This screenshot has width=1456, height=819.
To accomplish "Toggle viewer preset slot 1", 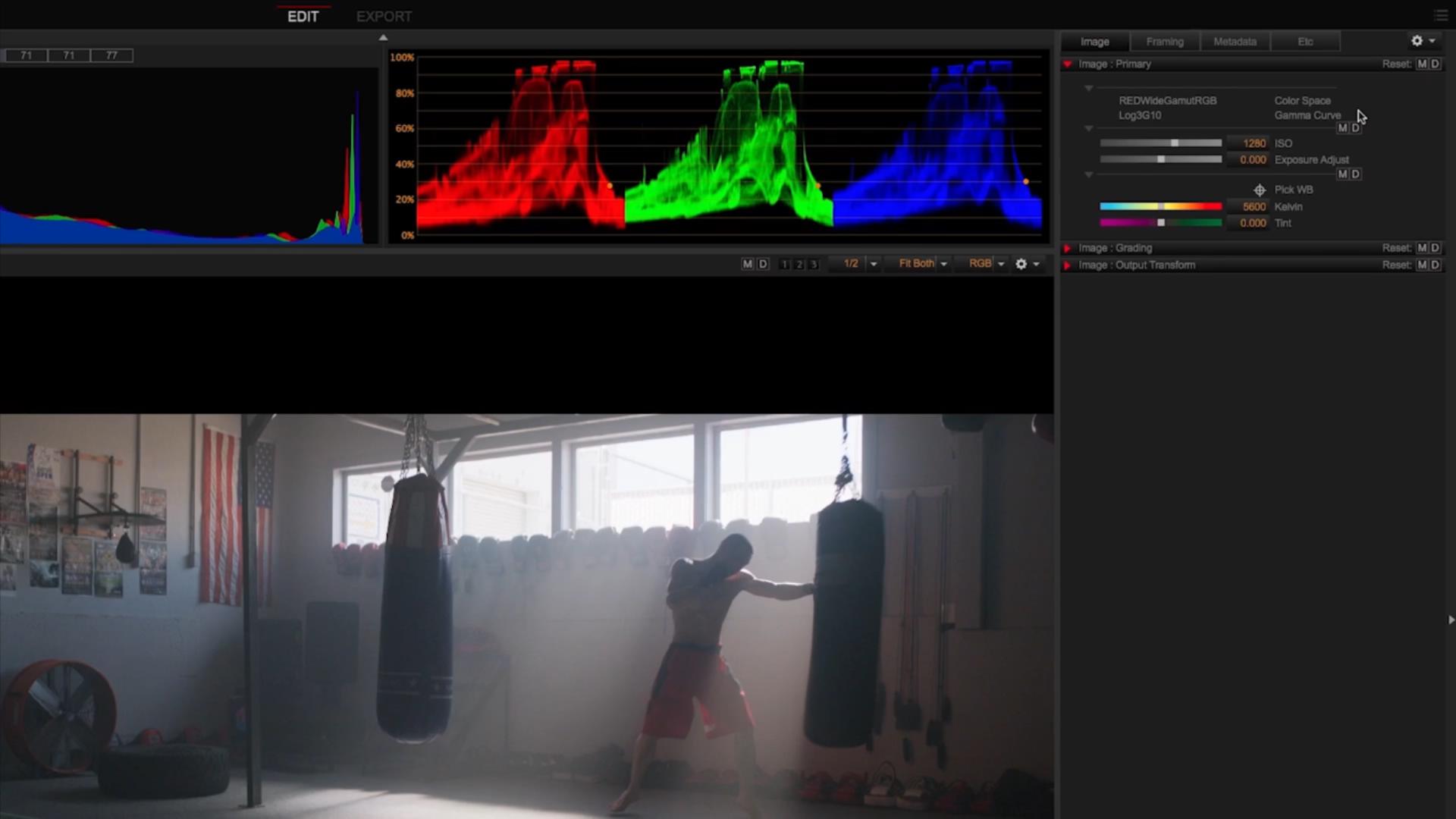I will click(784, 265).
